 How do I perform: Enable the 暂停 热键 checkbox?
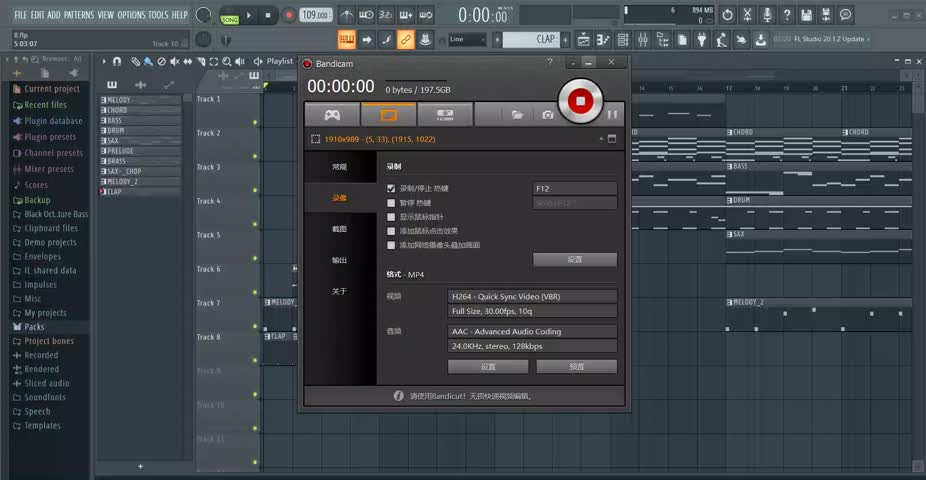[390, 203]
